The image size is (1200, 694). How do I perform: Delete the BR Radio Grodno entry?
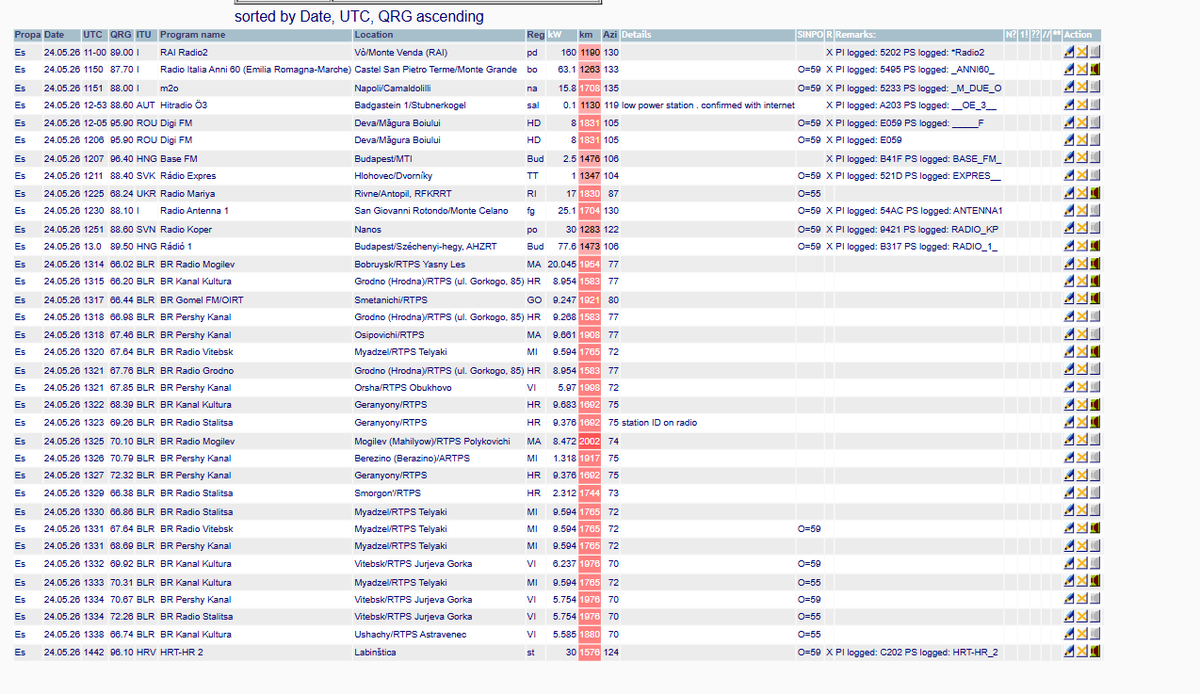tap(1082, 370)
